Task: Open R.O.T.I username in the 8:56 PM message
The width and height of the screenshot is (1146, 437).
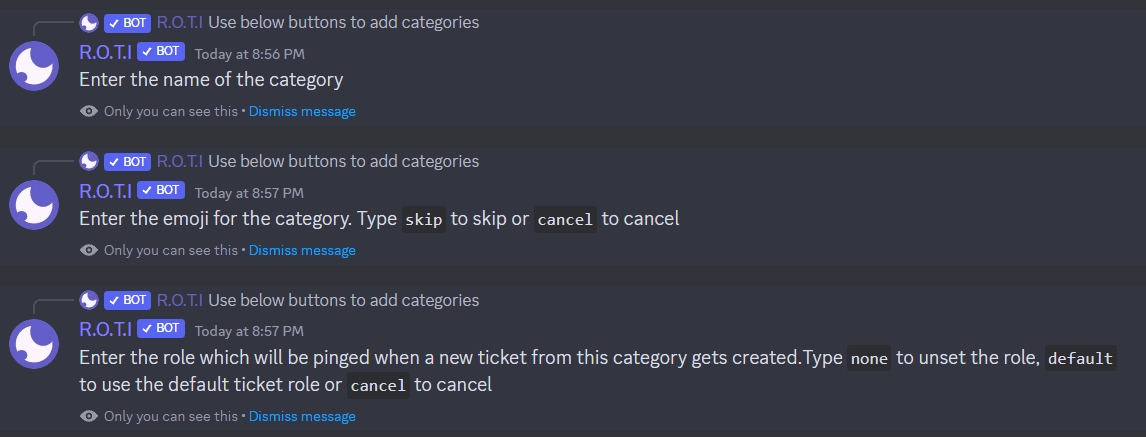Action: pyautogui.click(x=105, y=52)
